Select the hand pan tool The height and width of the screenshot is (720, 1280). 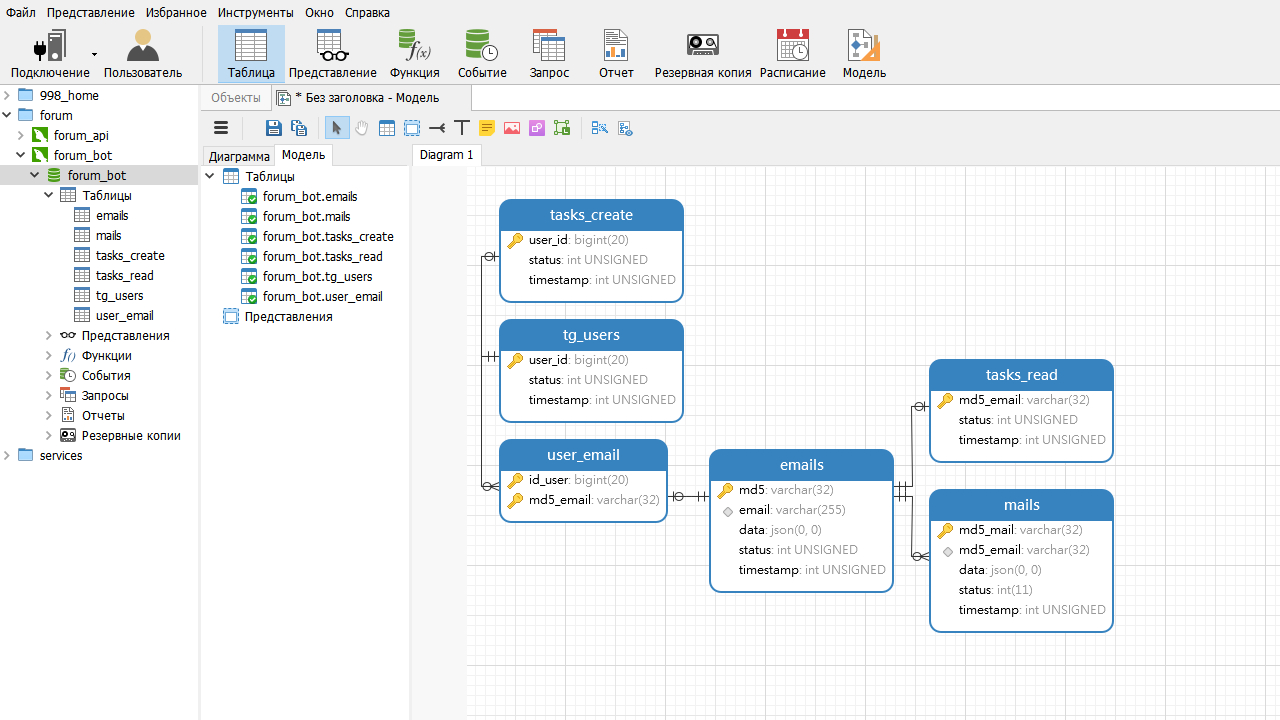click(x=361, y=128)
